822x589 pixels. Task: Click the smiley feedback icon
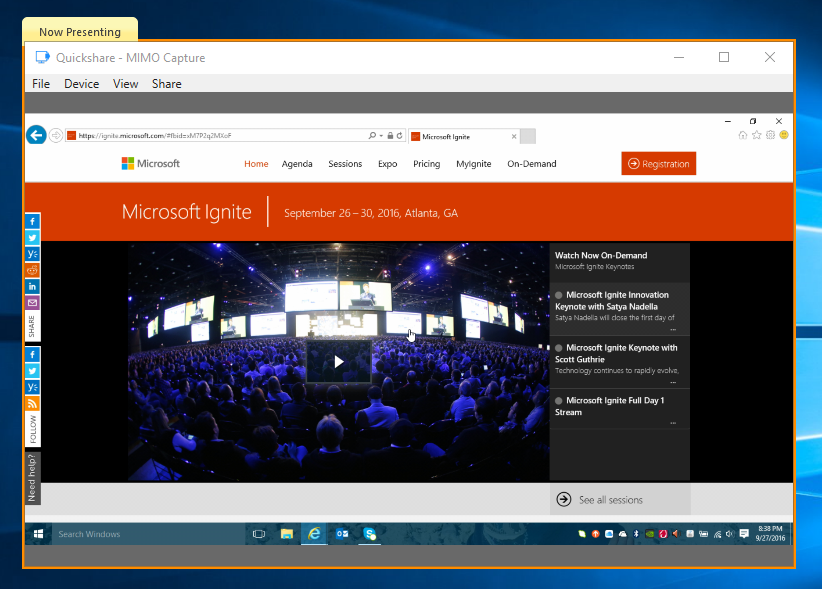coord(784,135)
